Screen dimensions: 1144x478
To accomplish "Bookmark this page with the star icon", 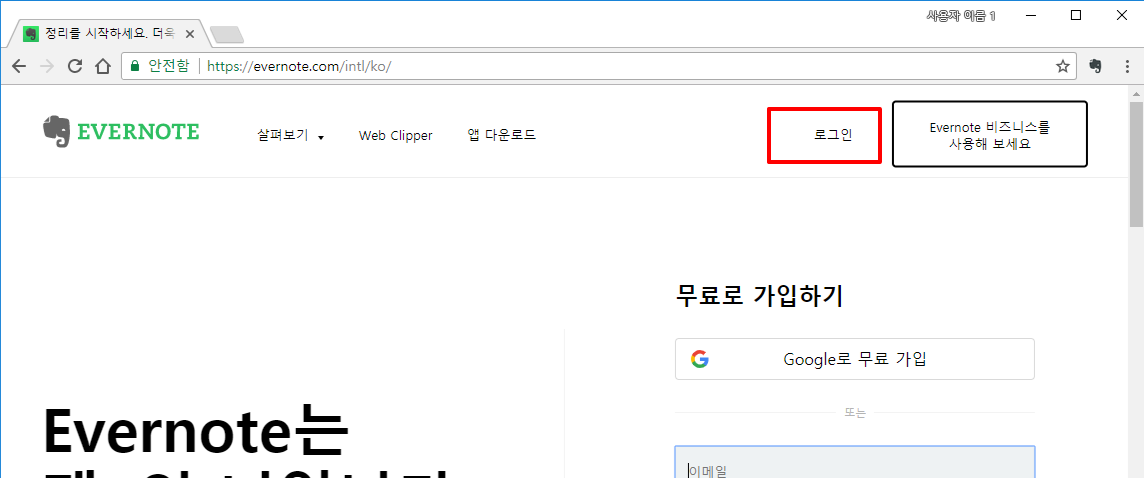I will 1062,66.
